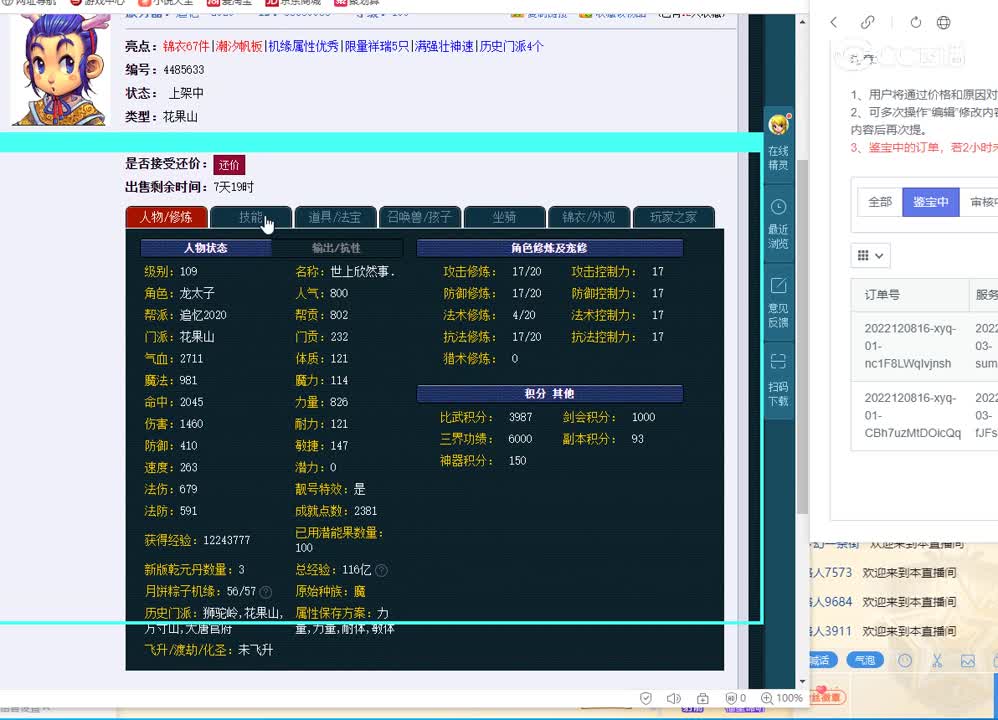Click the 获得经验 value 12243777
Image resolution: width=998 pixels, height=720 pixels.
[x=227, y=540]
